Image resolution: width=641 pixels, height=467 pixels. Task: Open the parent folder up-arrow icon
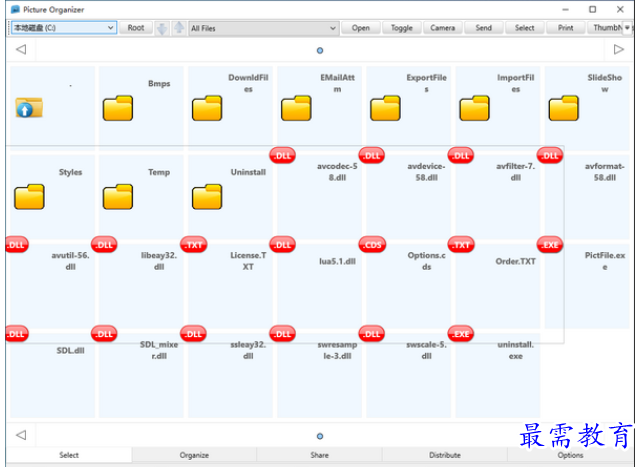click(x=29, y=108)
